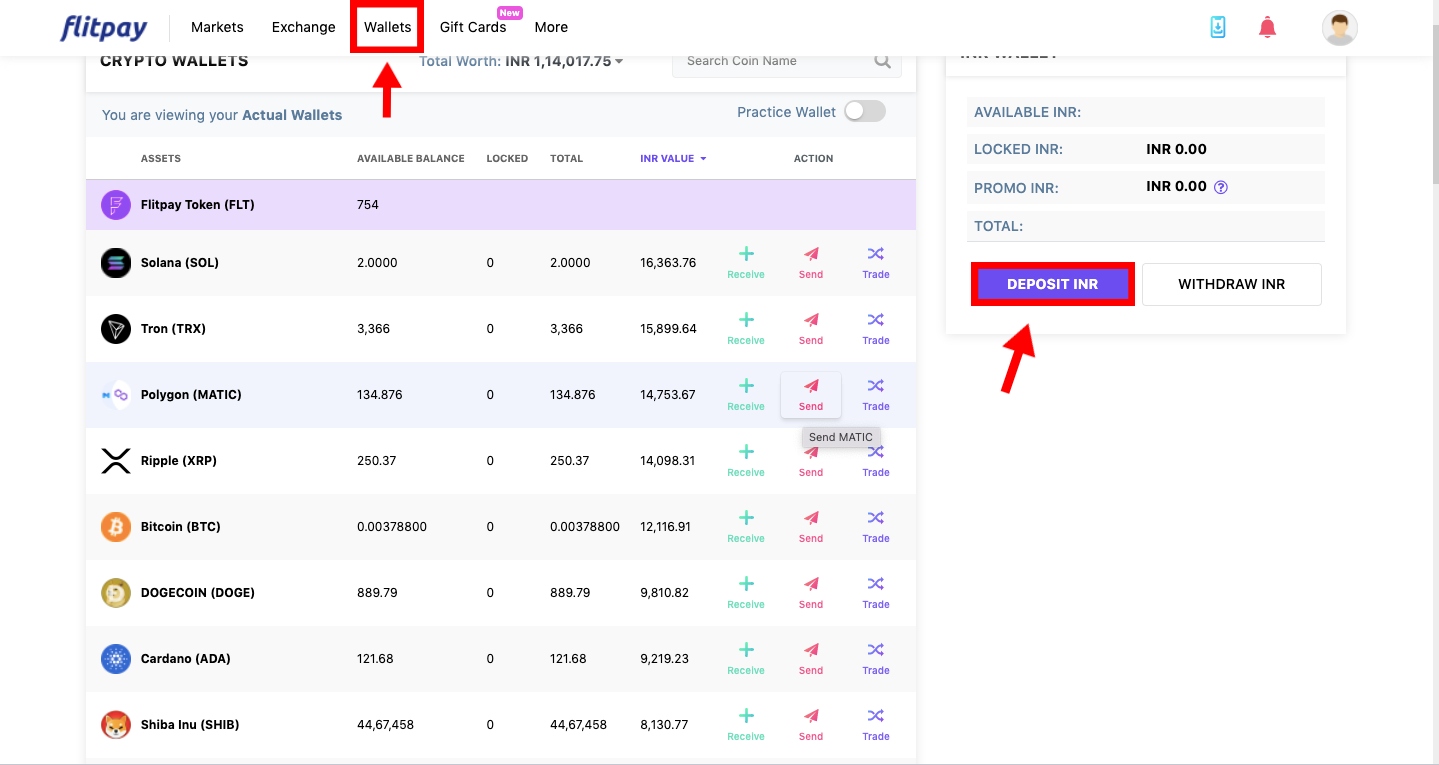Click the Receive icon for Cardano
1439x765 pixels.
[745, 657]
